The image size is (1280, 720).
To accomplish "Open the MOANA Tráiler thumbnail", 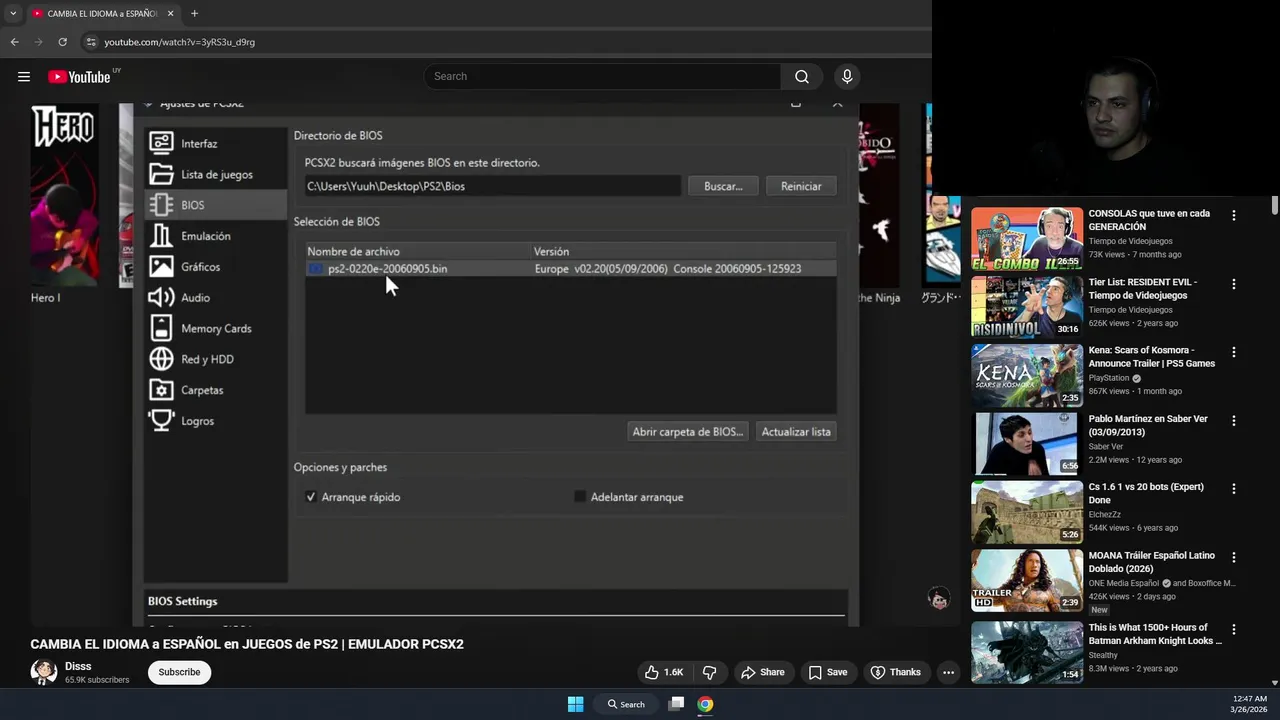I will click(1027, 580).
